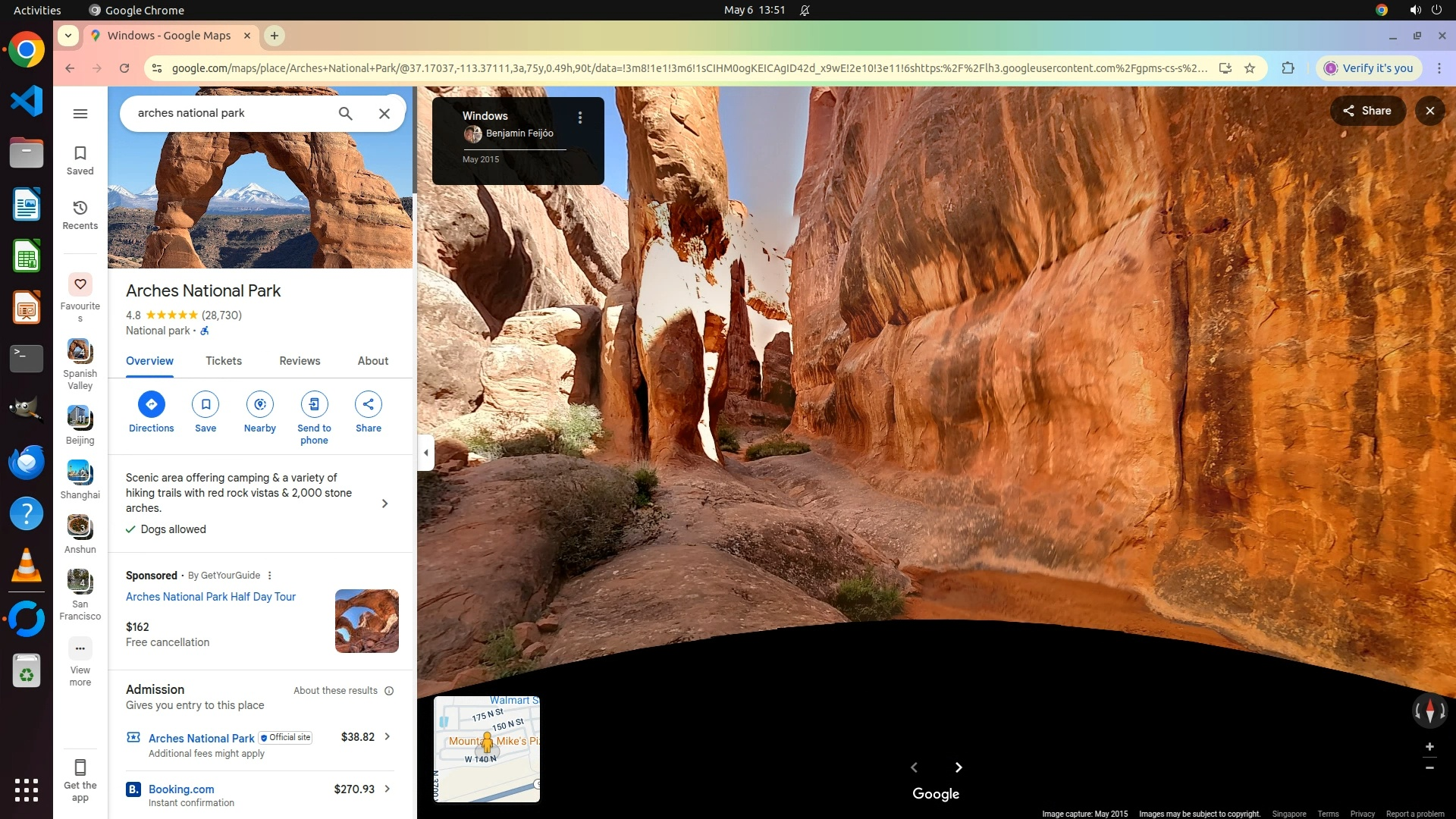Click the compass to reset heading
The height and width of the screenshot is (819, 1456).
1429,711
